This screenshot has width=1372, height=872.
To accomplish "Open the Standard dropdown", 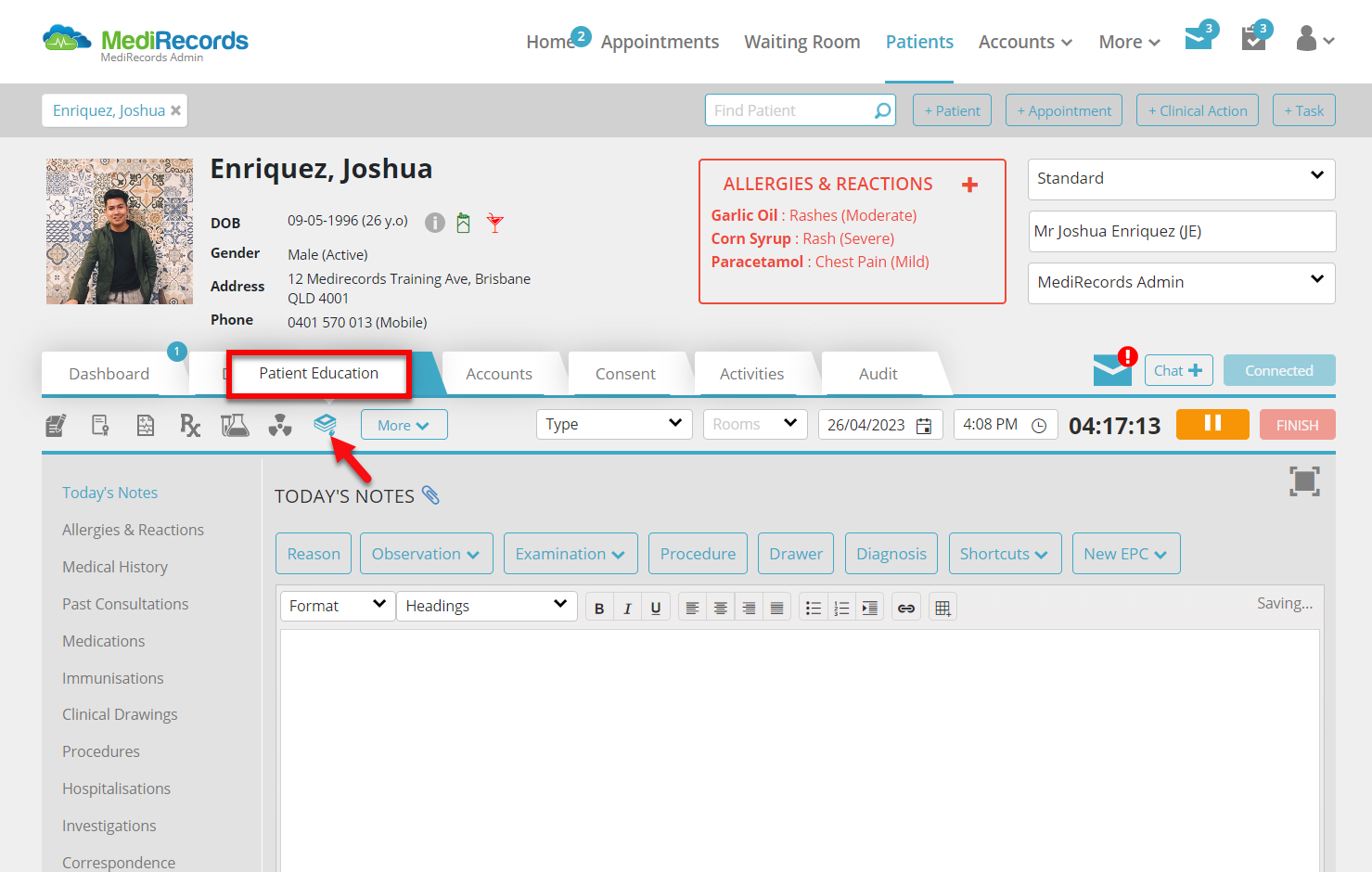I will [x=1181, y=179].
